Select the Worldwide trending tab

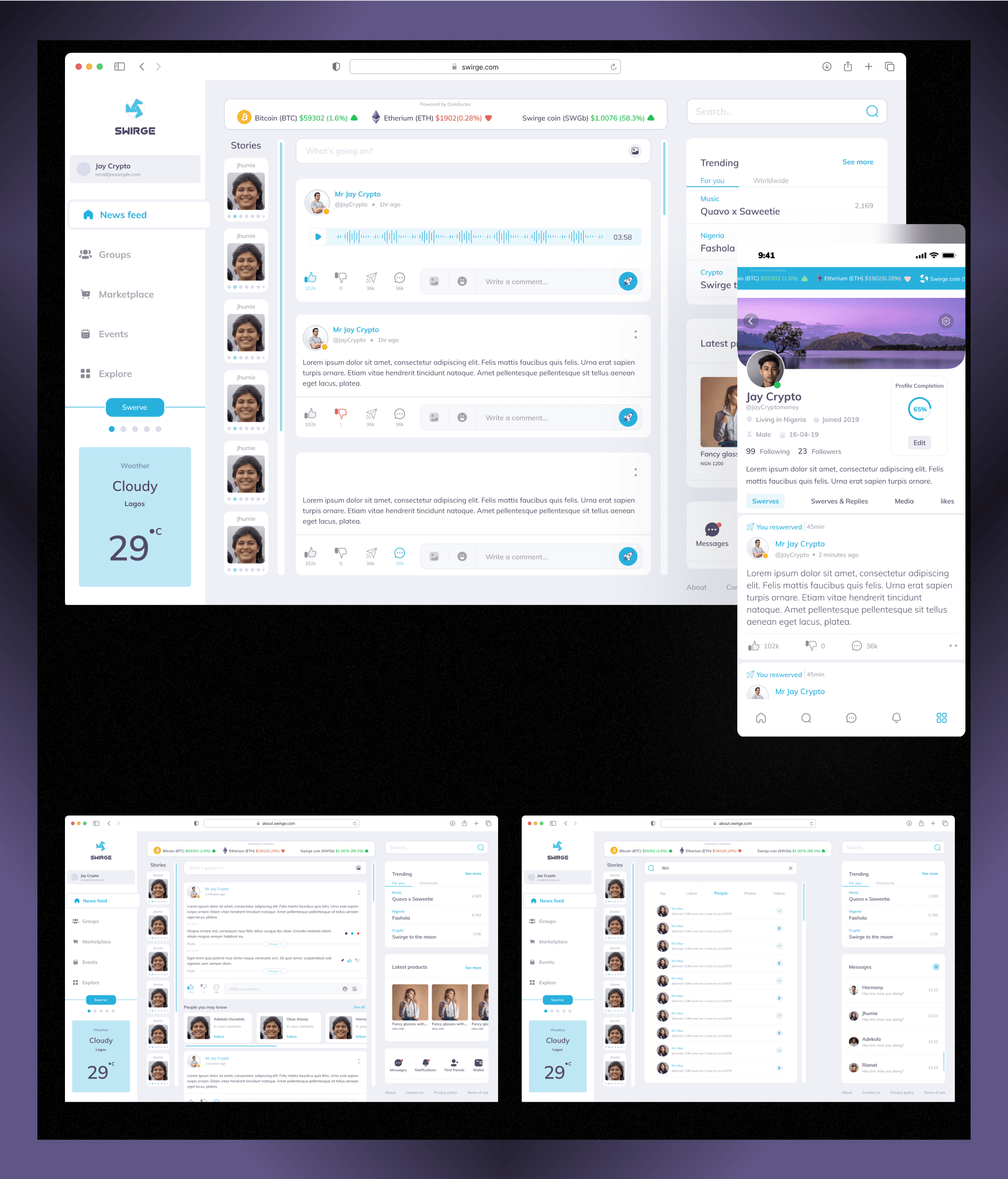[x=770, y=180]
